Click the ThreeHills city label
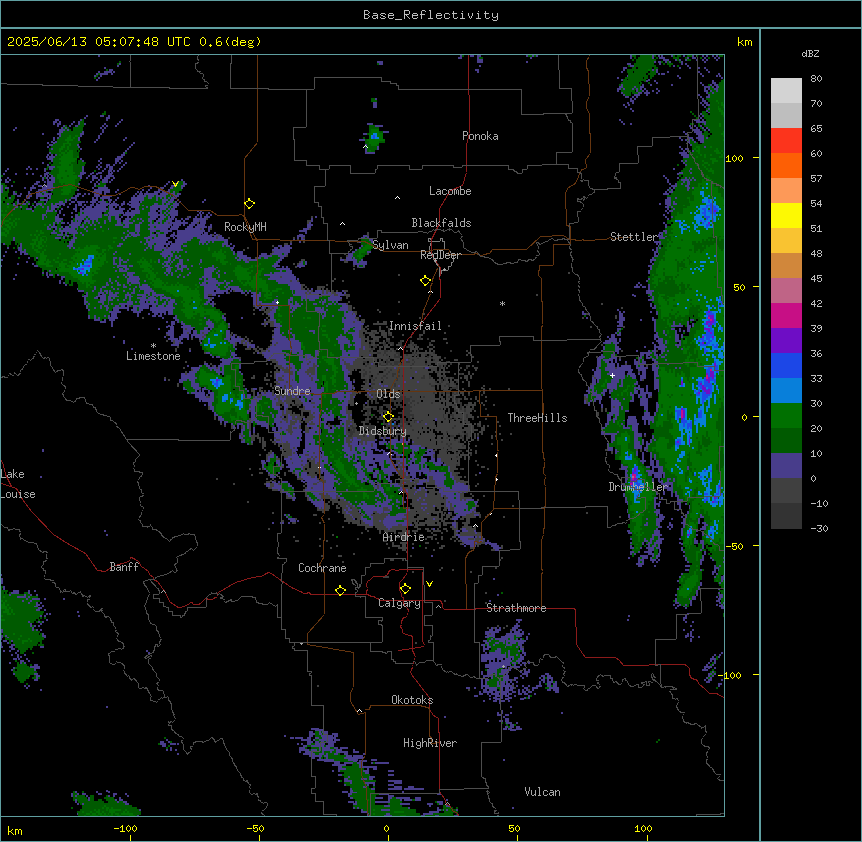The height and width of the screenshot is (842, 862). 537,418
